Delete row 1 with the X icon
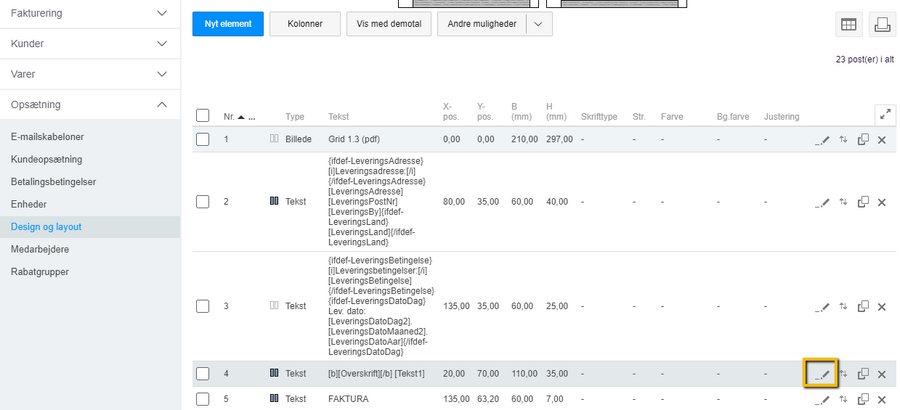 [x=881, y=139]
